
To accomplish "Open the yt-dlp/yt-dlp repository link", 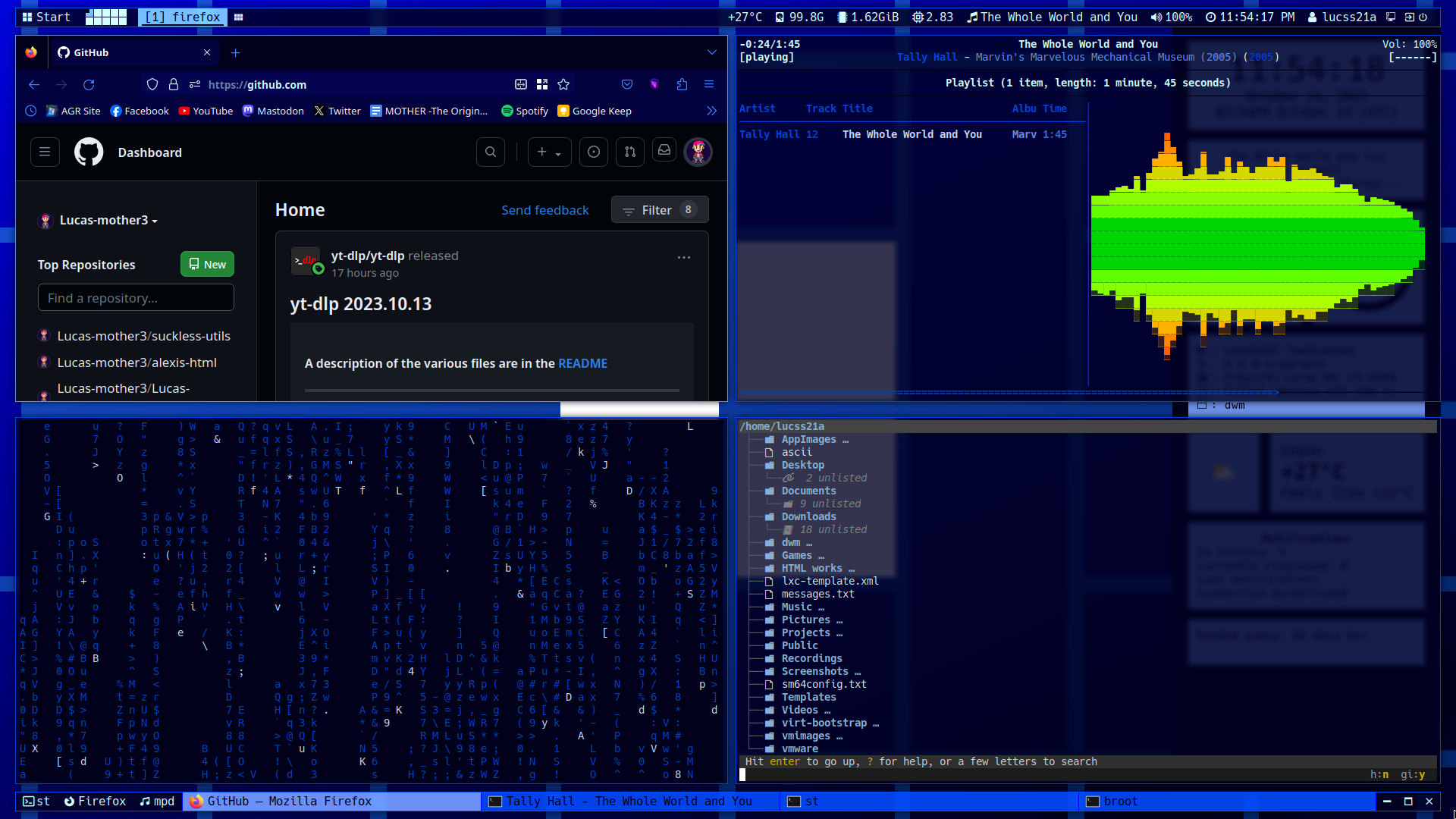I will [x=368, y=256].
